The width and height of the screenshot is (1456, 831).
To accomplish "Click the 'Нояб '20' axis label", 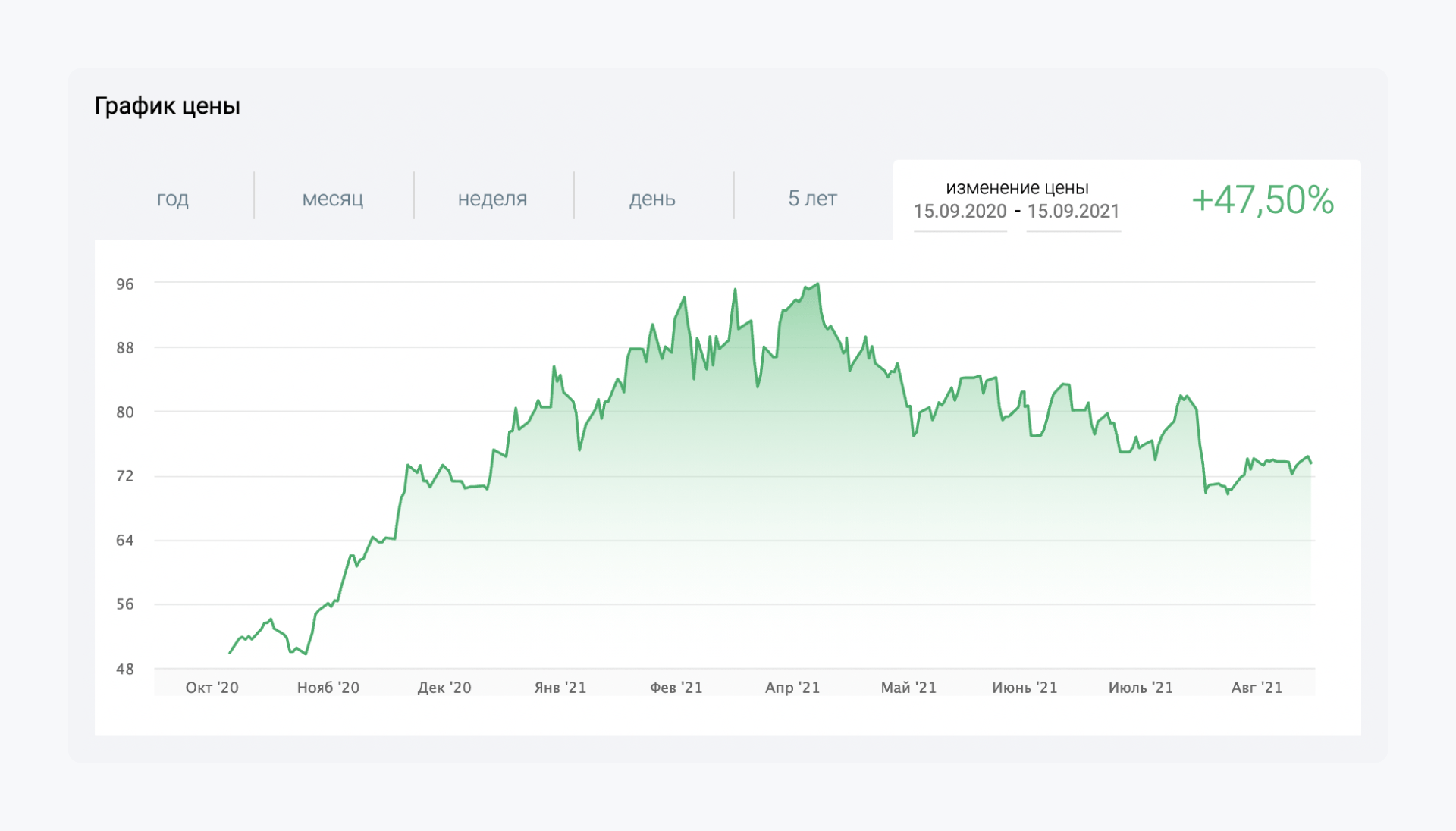I will point(328,688).
